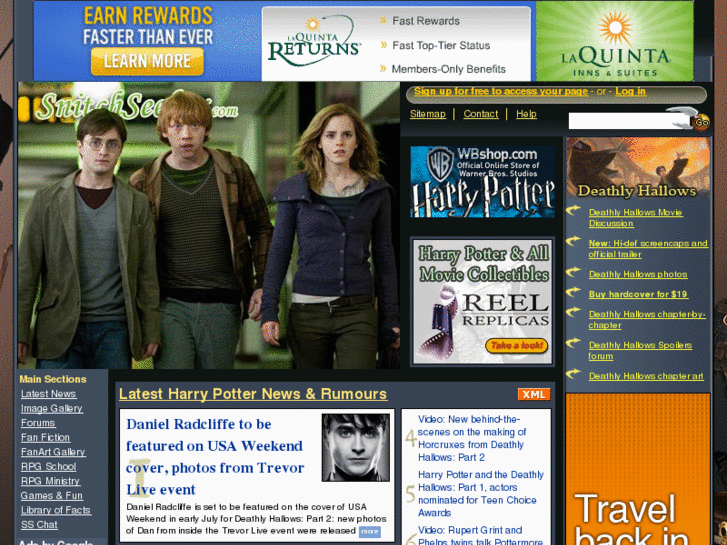Open Forums in Main Sections
The image size is (727, 545).
coord(38,423)
